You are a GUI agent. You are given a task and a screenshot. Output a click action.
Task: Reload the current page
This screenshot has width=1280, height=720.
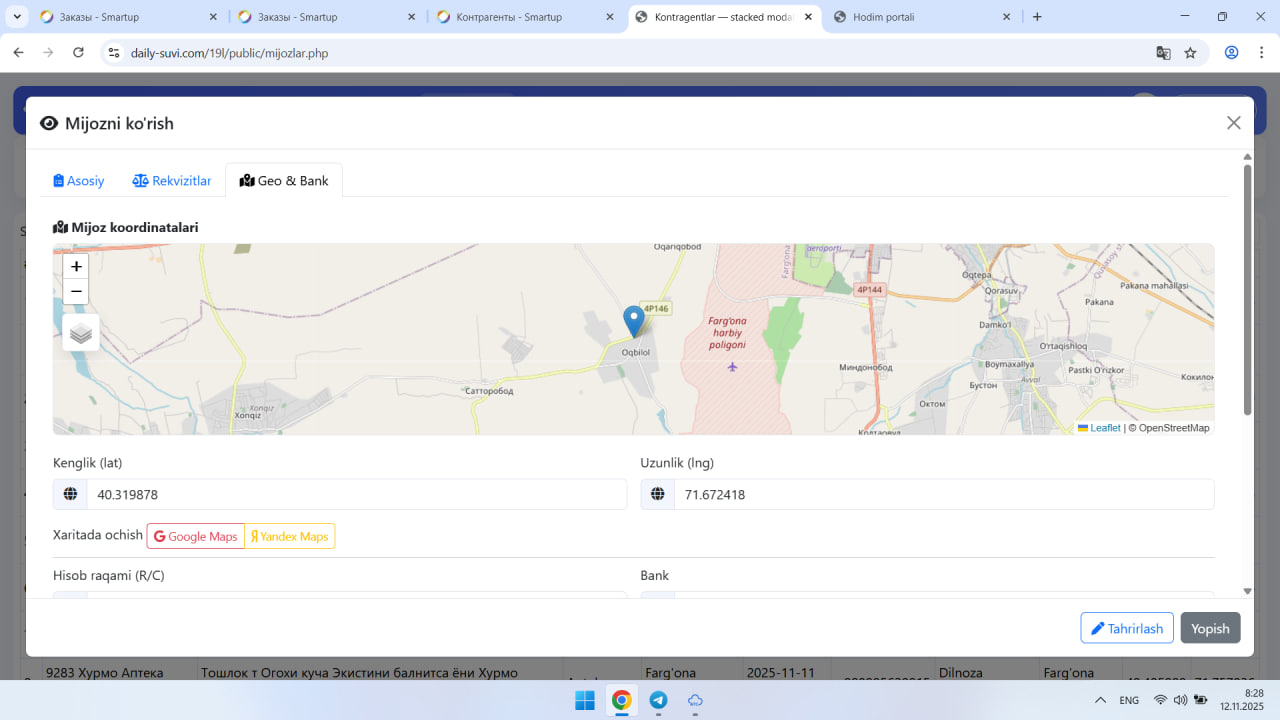click(x=78, y=53)
